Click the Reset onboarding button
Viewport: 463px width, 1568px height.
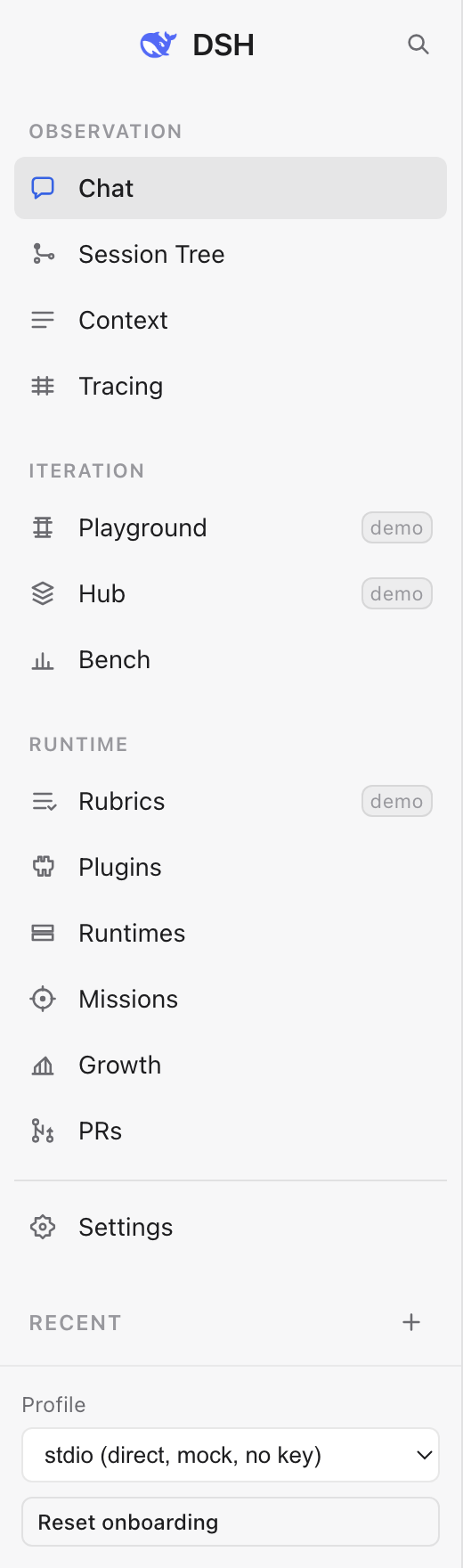click(x=231, y=1522)
